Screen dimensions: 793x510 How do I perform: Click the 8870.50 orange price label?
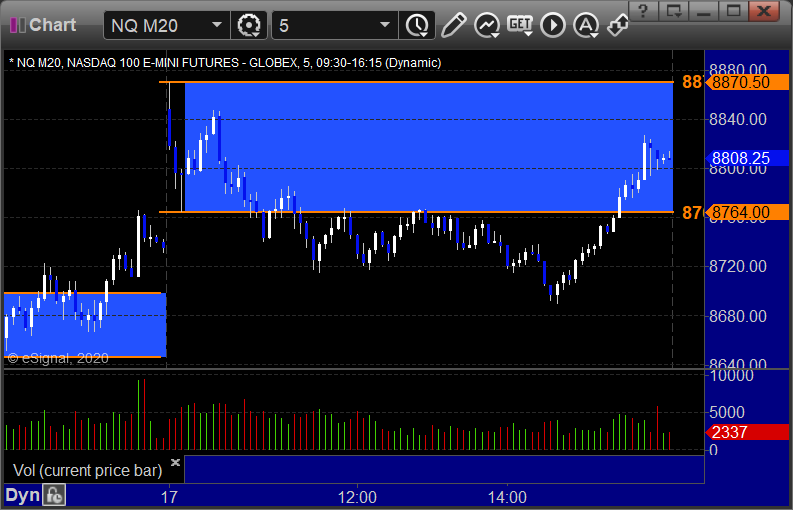pyautogui.click(x=747, y=82)
